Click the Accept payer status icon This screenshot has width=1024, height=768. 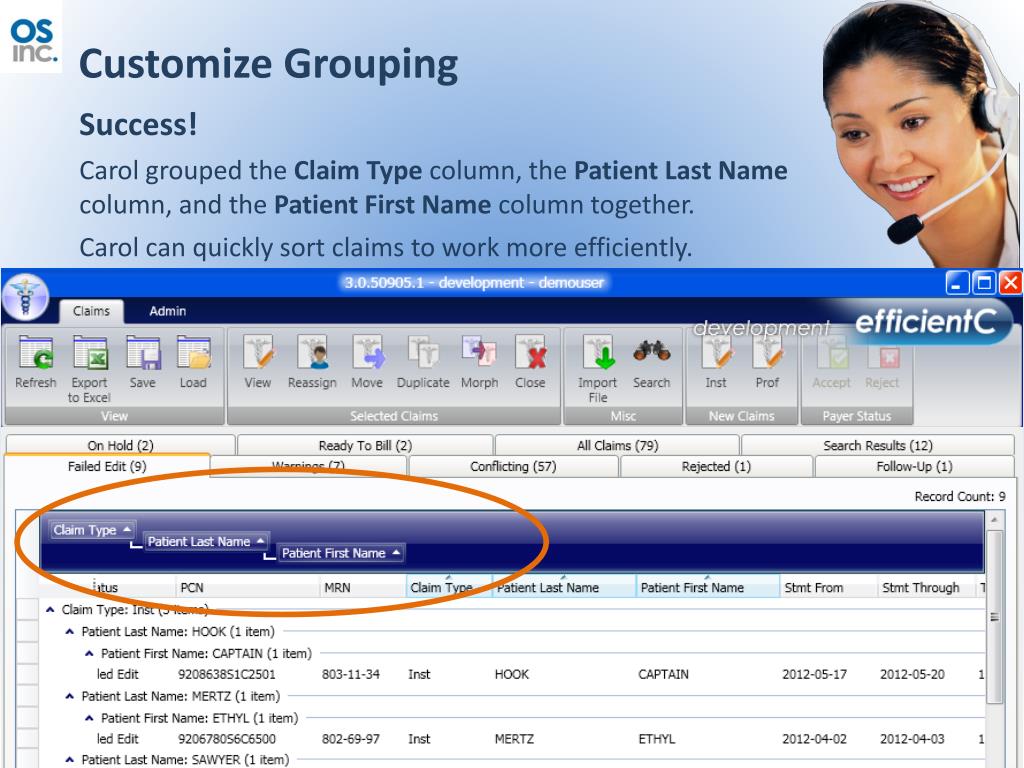click(831, 357)
